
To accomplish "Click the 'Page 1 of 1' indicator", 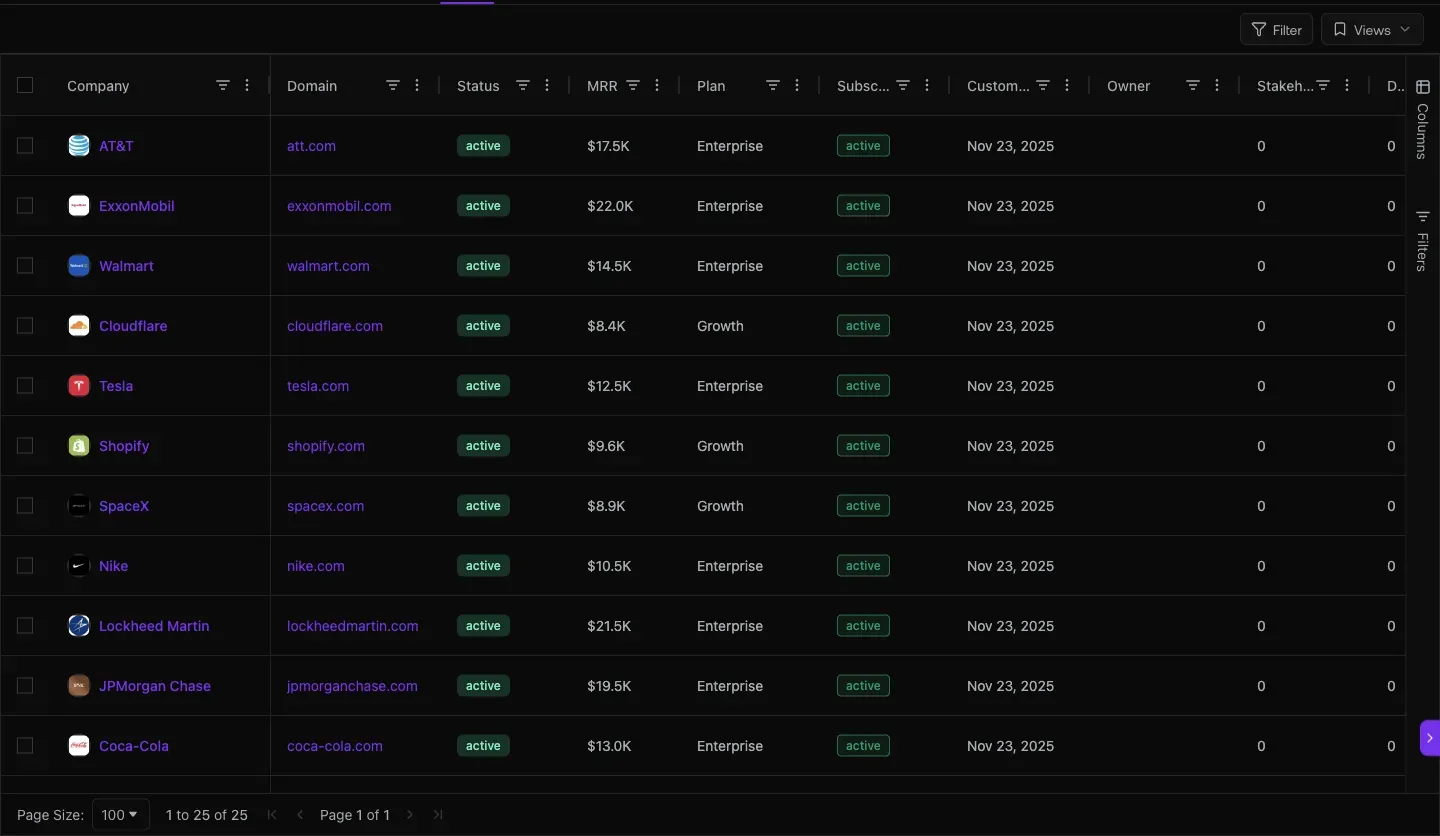I will (x=355, y=815).
